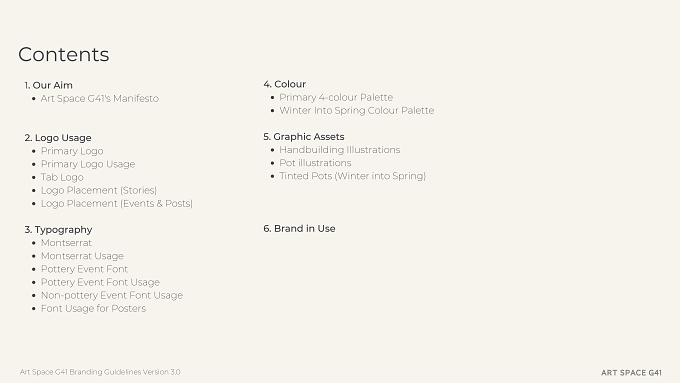680x383 pixels.
Task: Select the Tab Logo entry
Action: (62, 177)
